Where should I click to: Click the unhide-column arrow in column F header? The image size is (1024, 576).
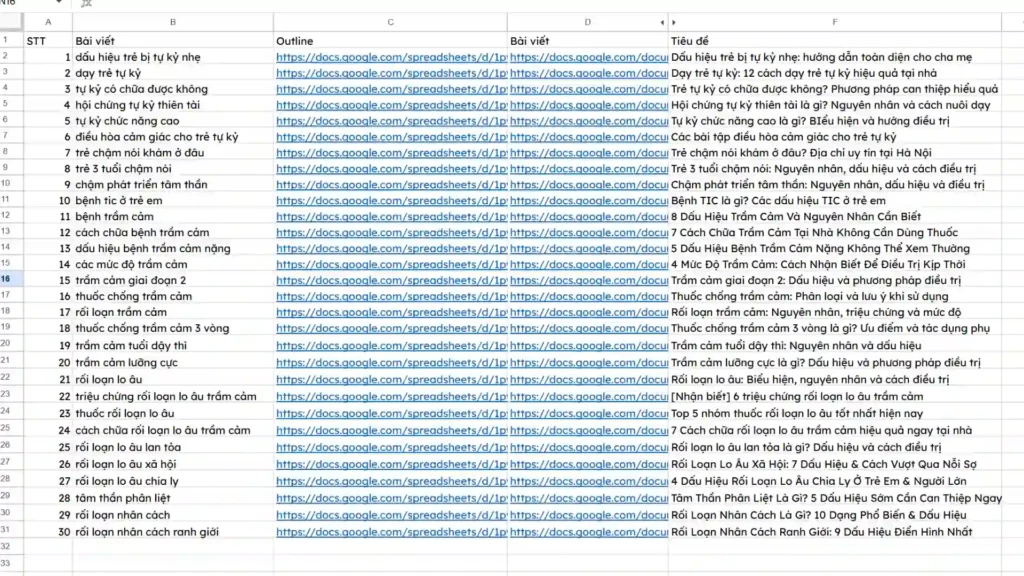click(x=674, y=23)
